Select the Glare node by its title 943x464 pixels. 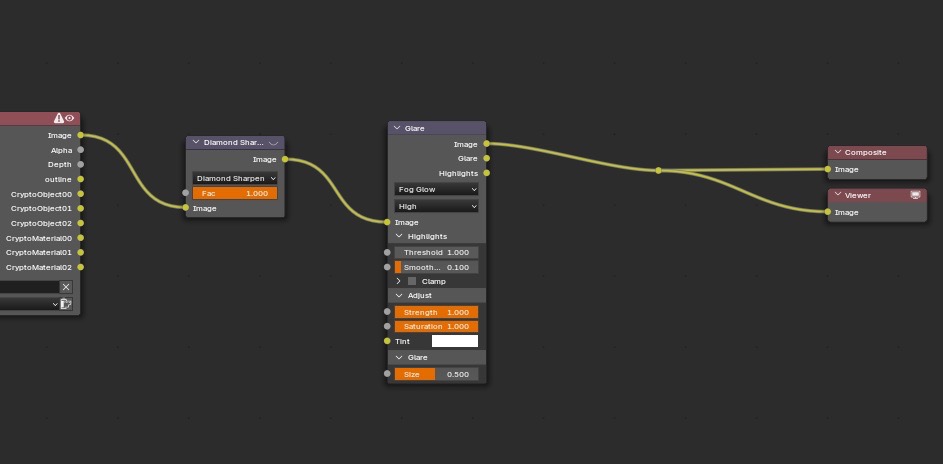414,128
